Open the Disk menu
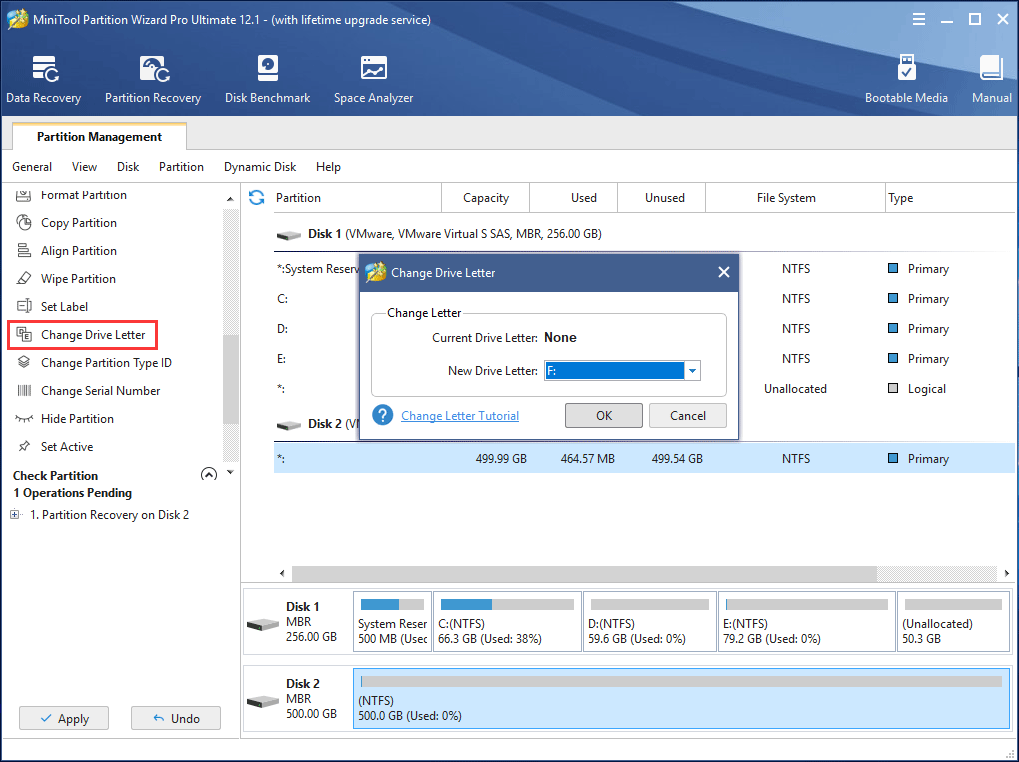 pyautogui.click(x=128, y=167)
